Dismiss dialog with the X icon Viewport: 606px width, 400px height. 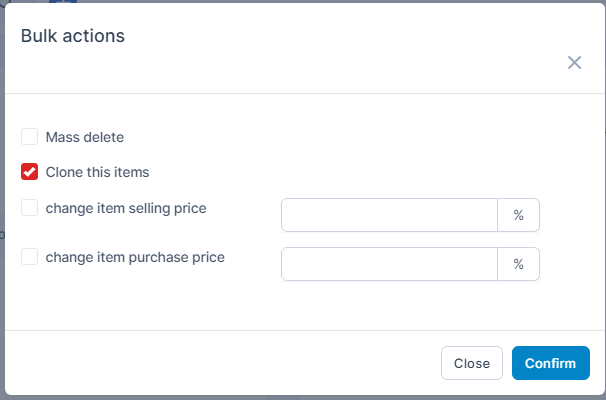(x=574, y=63)
